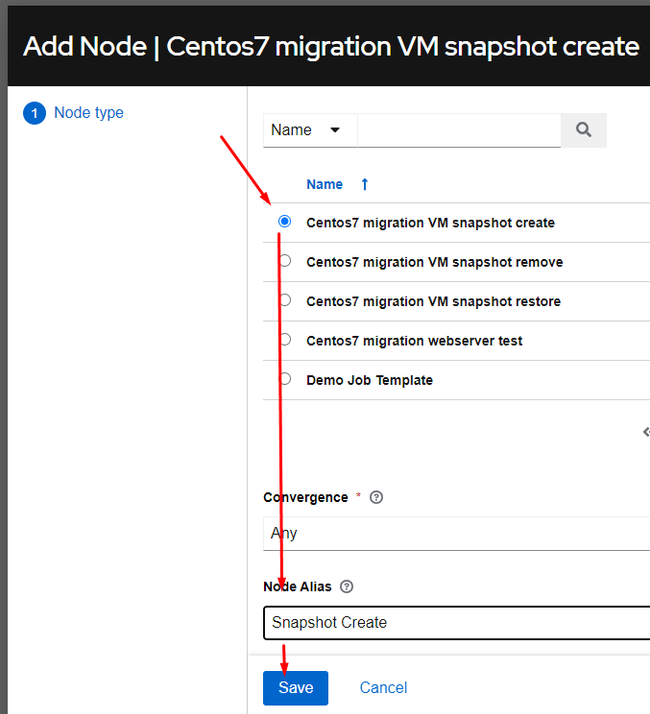Select Centos7 migration VM snapshot restore radio
Viewport: 650px width, 714px height.
(x=285, y=300)
